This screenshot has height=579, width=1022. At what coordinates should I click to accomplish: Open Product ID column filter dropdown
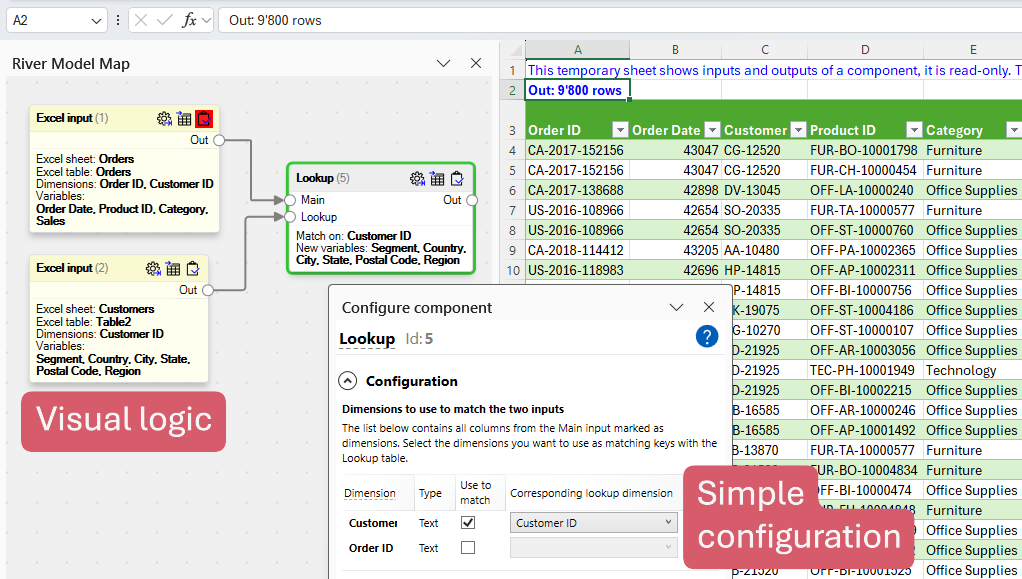click(913, 130)
